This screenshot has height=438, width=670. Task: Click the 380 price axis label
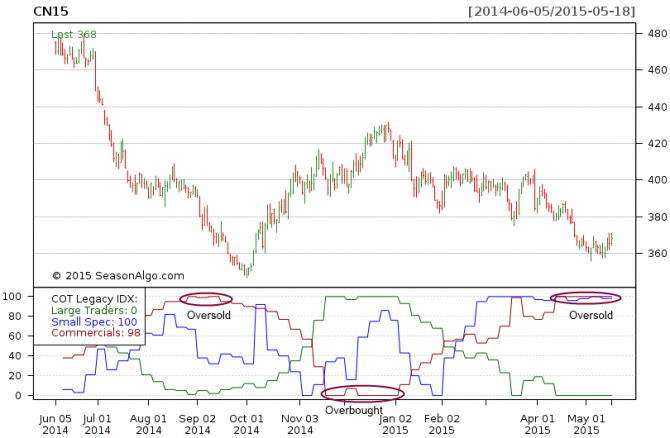[656, 217]
